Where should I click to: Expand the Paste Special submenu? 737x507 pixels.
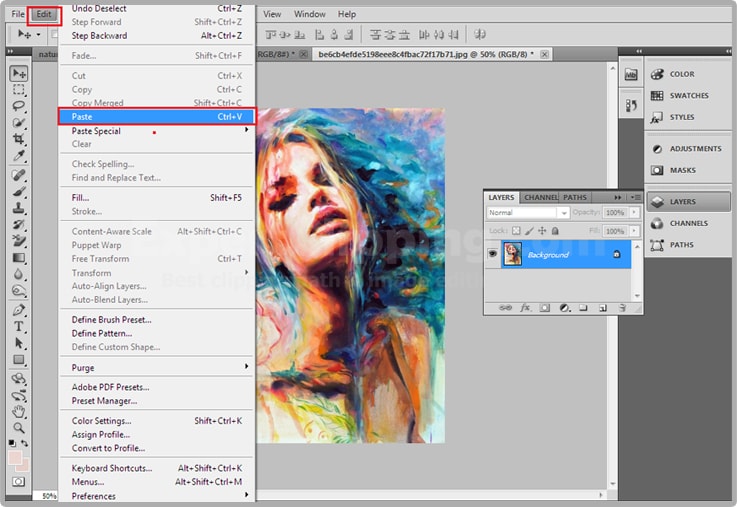[247, 130]
